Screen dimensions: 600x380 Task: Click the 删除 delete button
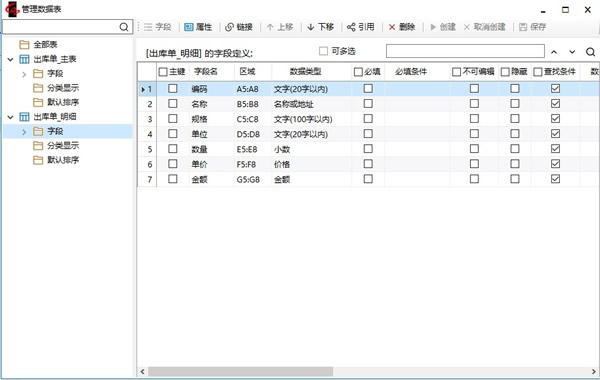(x=402, y=27)
